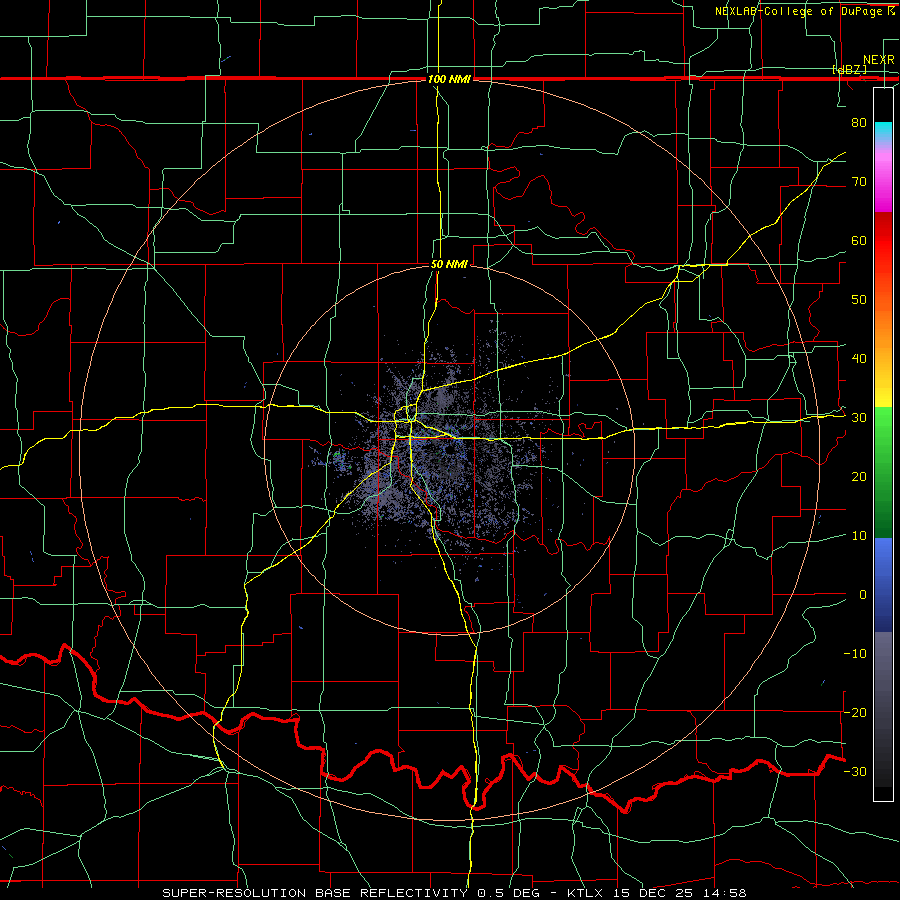Viewport: 900px width, 900px height.
Task: Click the 40 value on the dBZ scale
Action: tap(859, 359)
